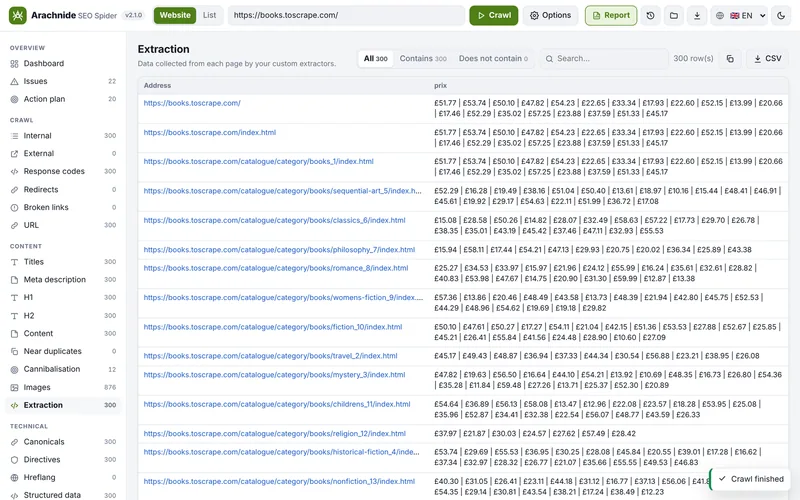Click the Directives shield icon
Image resolution: width=800 pixels, height=500 pixels.
[14, 460]
